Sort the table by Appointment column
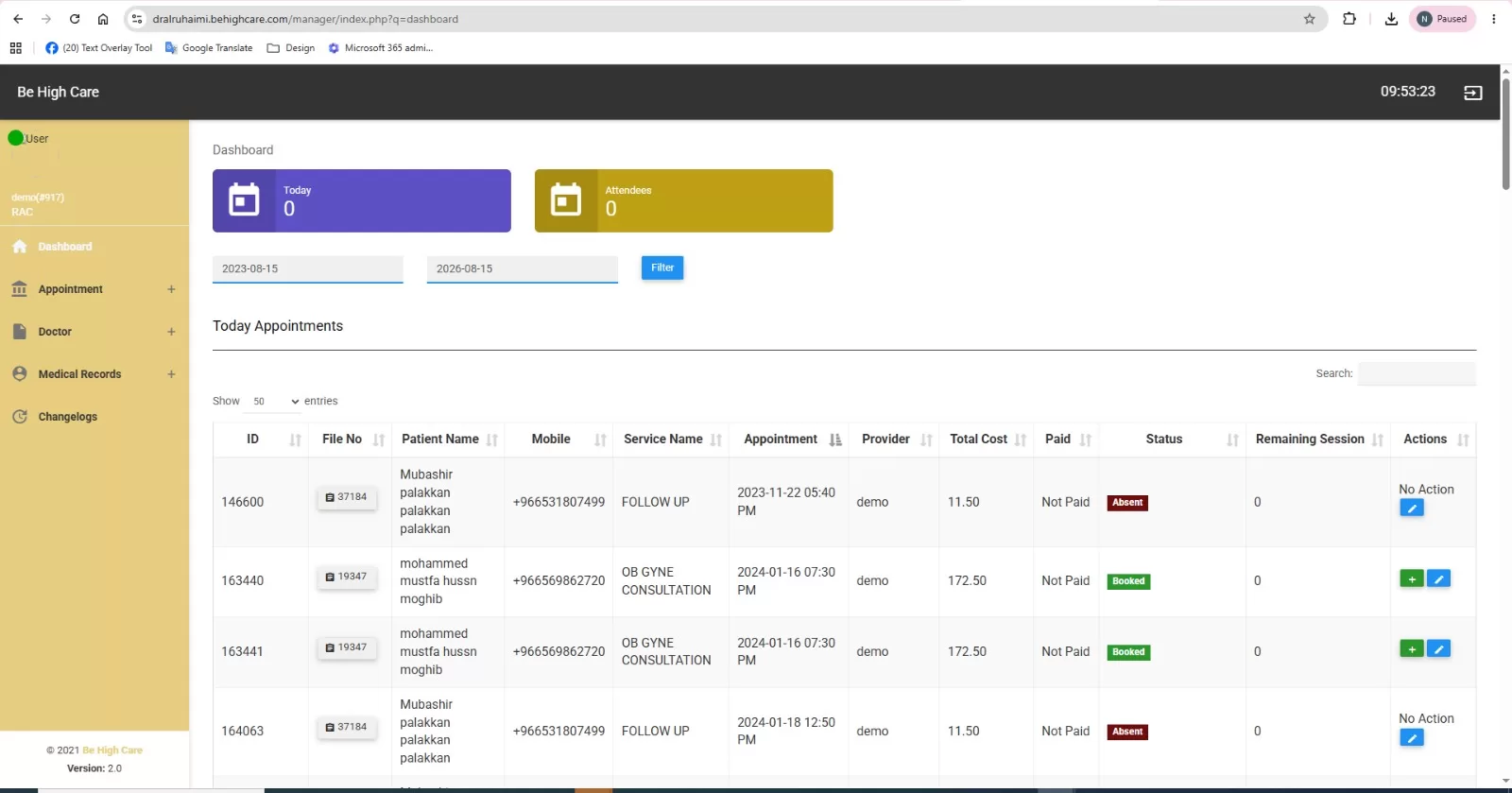 (789, 440)
